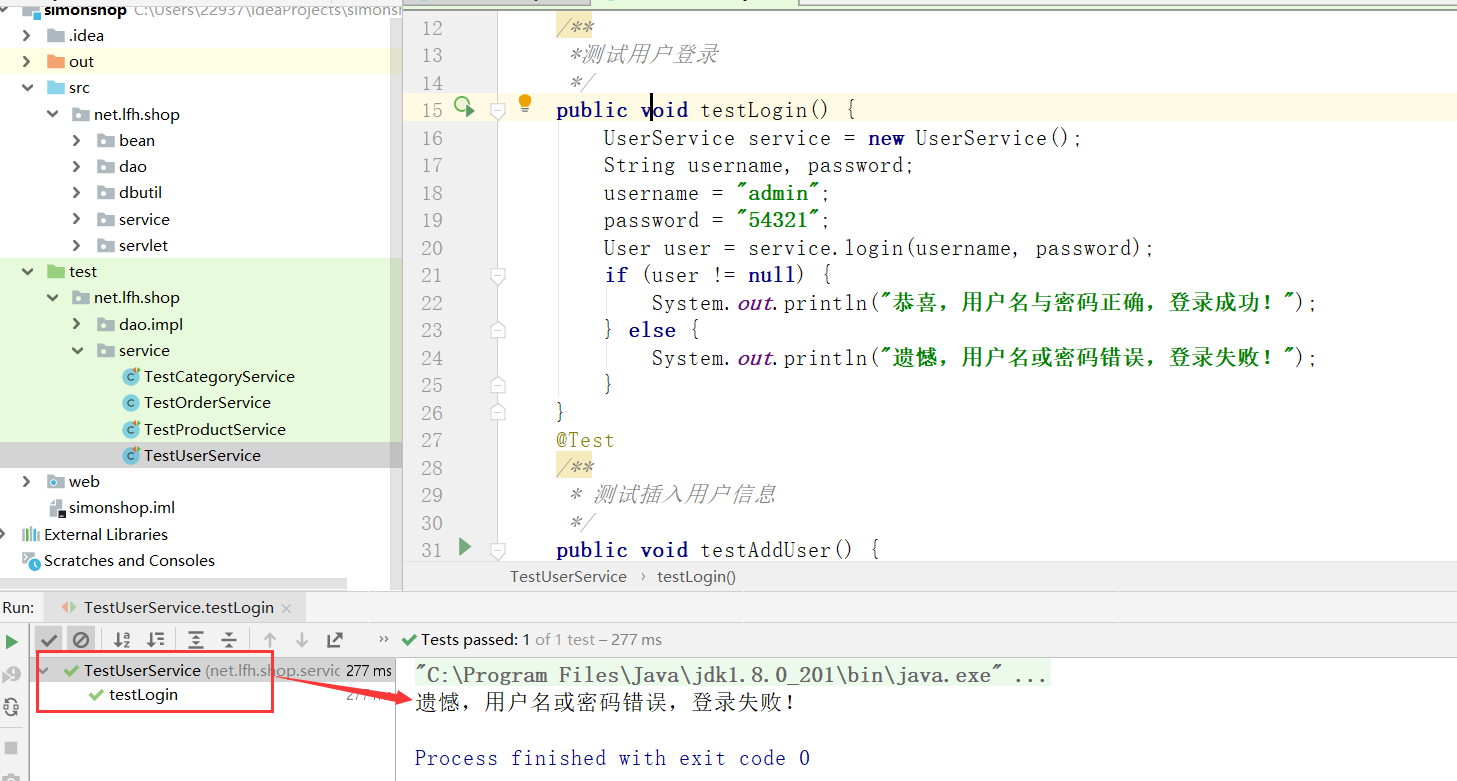The image size is (1457, 781).
Task: Click the TestProductService class icon
Action: pos(131,429)
